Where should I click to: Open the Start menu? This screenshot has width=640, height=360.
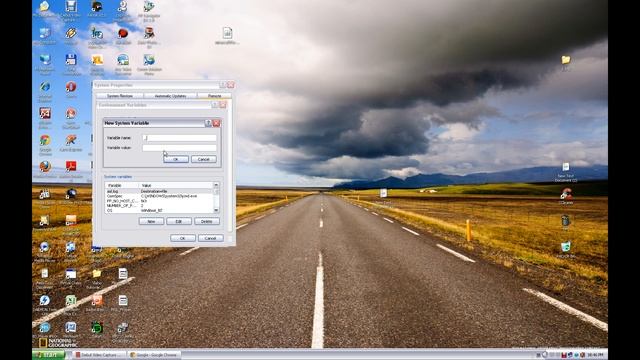49,355
